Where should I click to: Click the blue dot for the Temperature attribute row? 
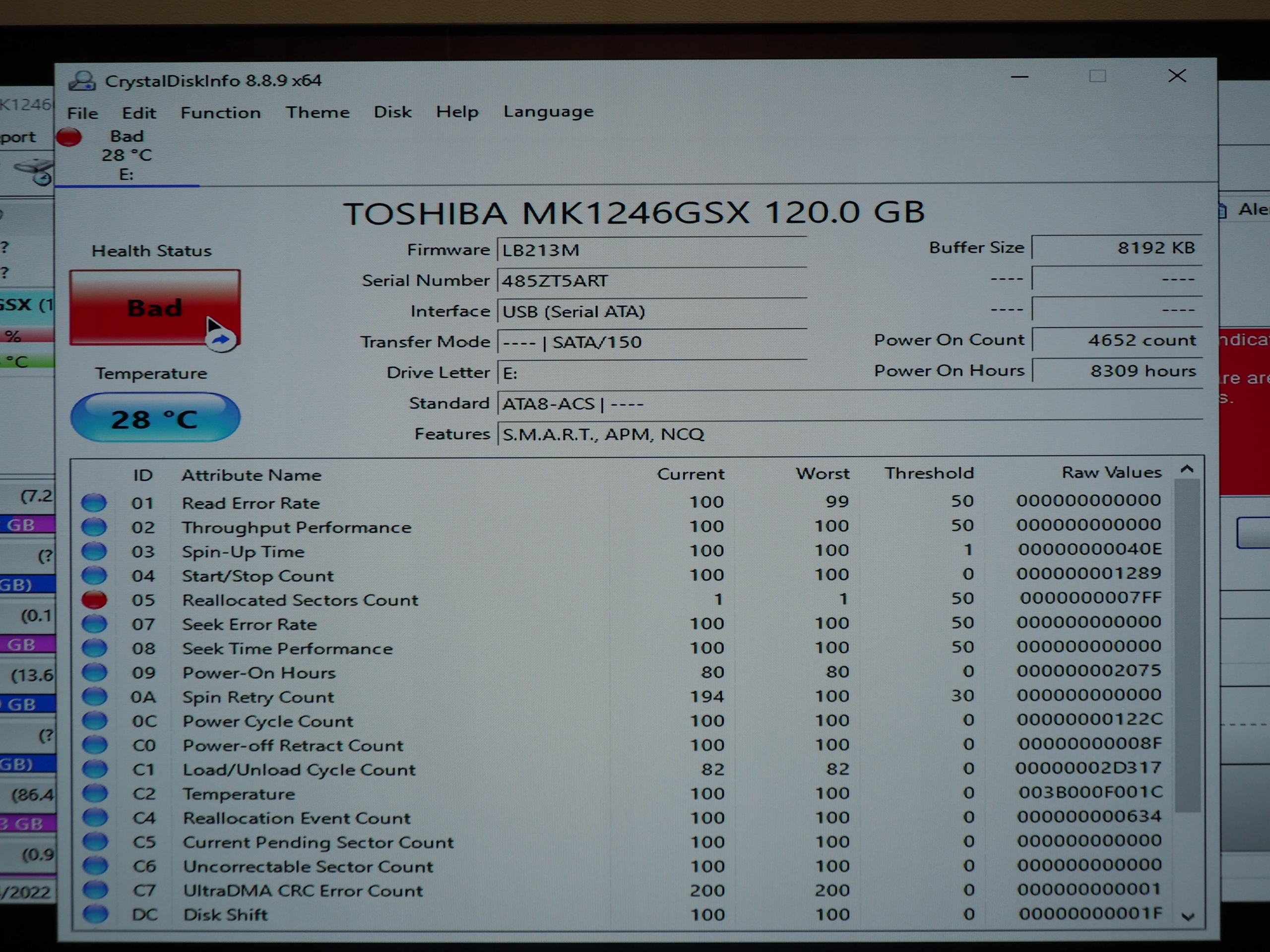coord(95,794)
